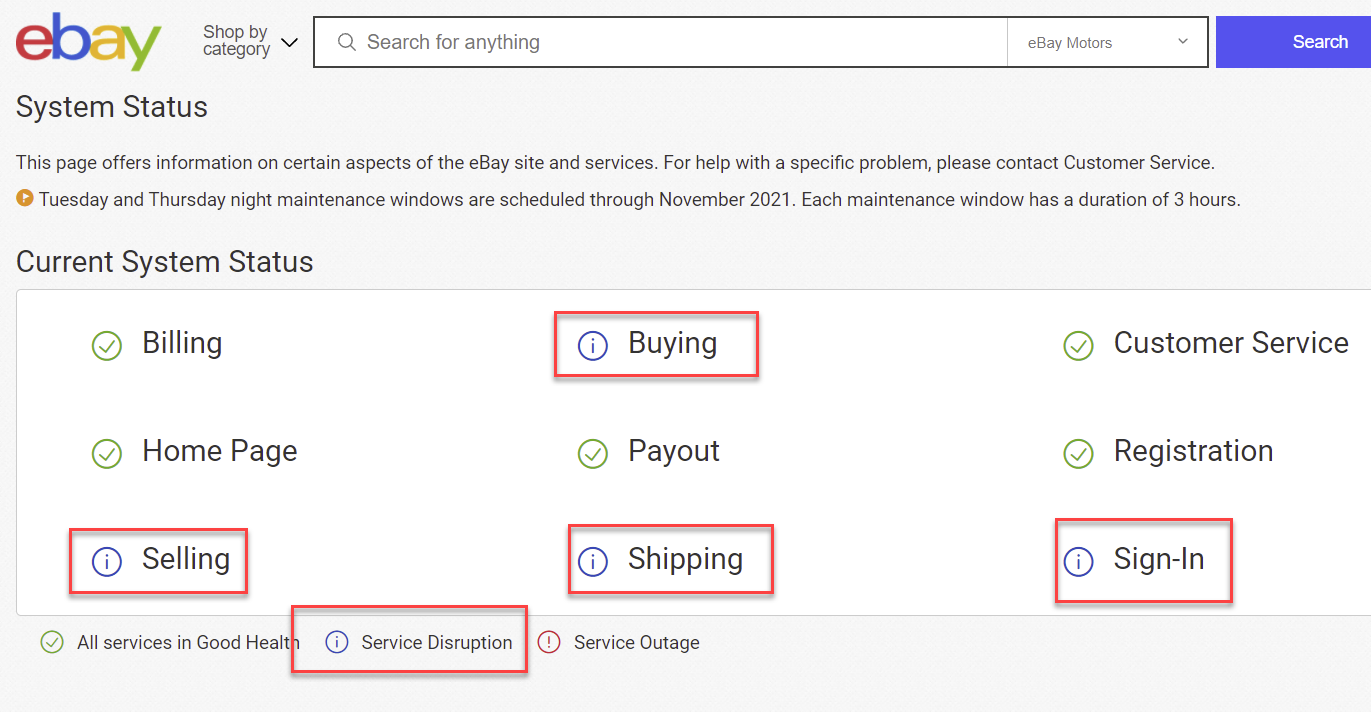Click the red Service Outage legend icon

pos(549,642)
